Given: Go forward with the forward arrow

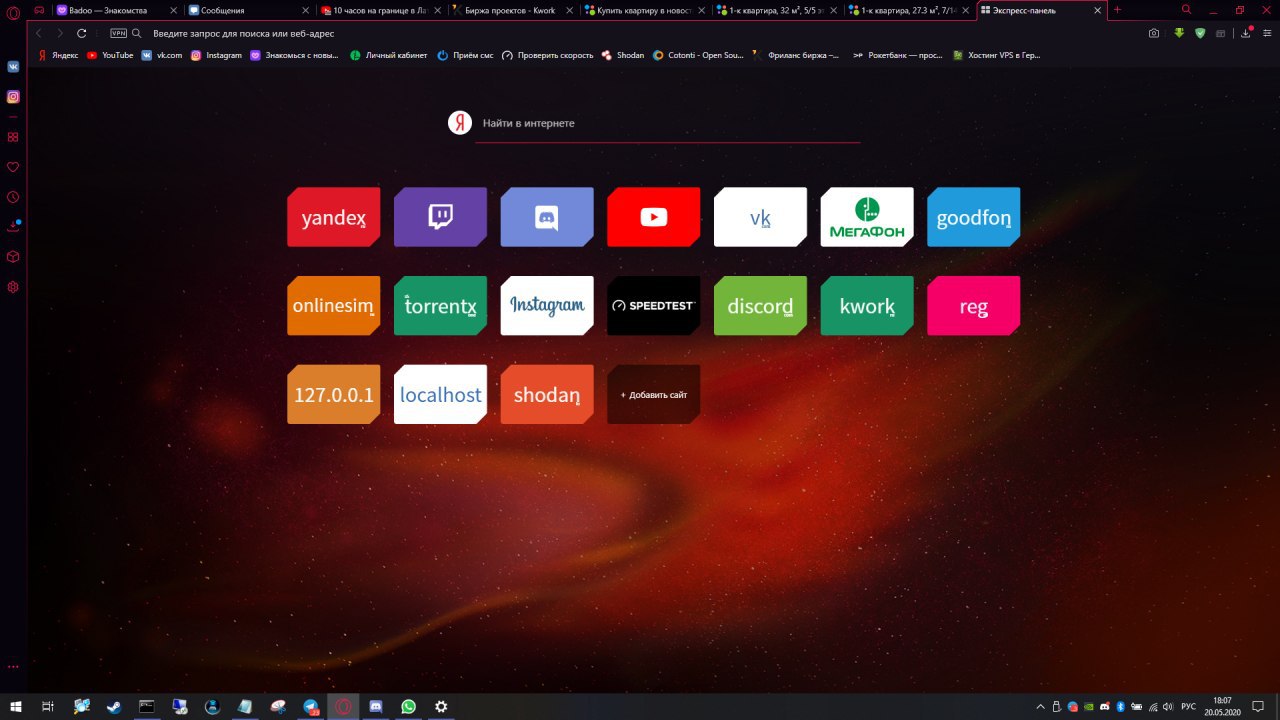Looking at the screenshot, I should click(x=60, y=33).
